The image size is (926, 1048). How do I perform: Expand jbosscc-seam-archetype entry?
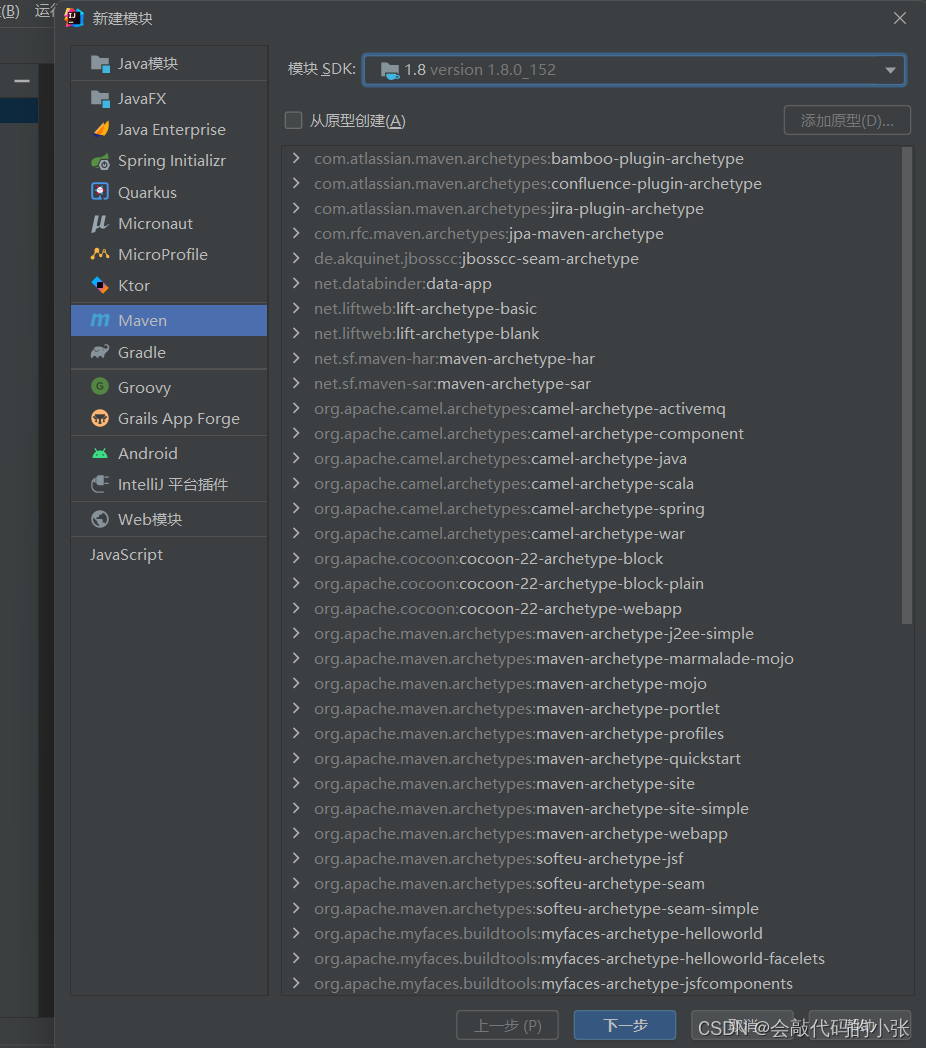296,258
